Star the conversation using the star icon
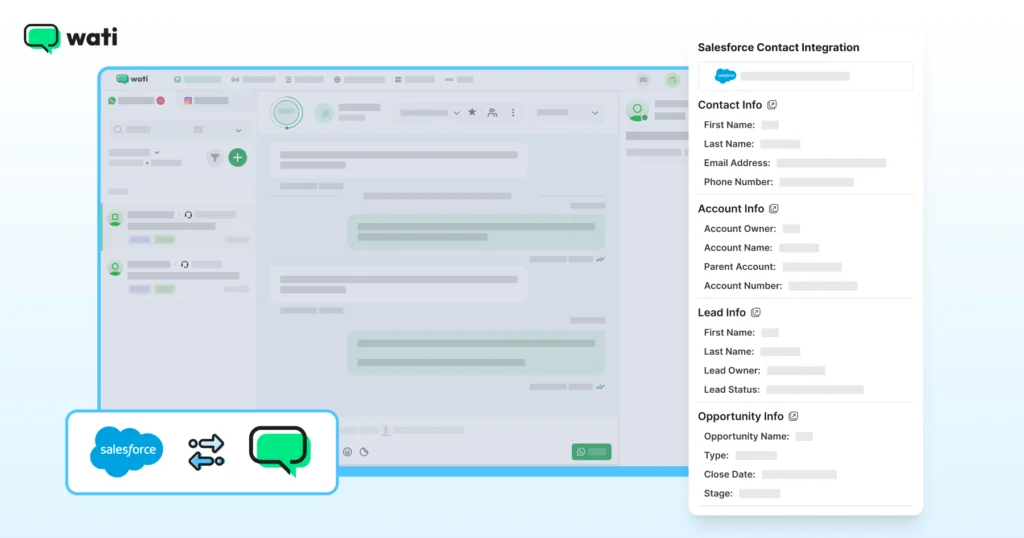The image size is (1024, 538). click(x=472, y=112)
